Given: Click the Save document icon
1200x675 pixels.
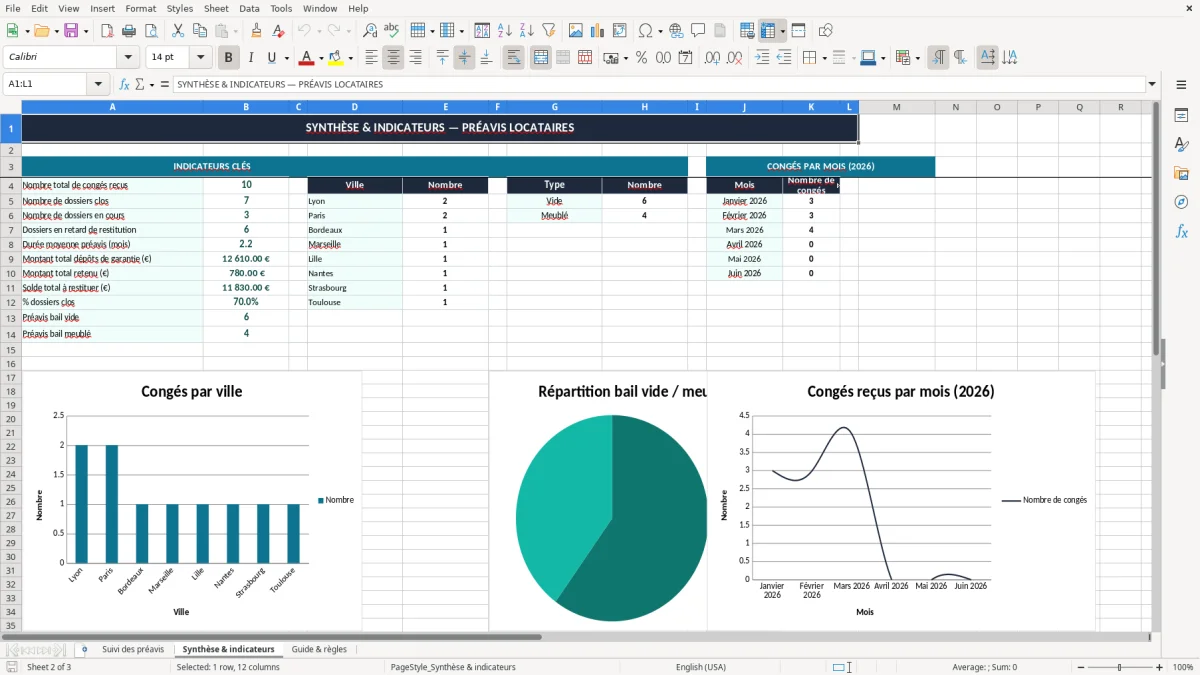Looking at the screenshot, I should (x=70, y=31).
